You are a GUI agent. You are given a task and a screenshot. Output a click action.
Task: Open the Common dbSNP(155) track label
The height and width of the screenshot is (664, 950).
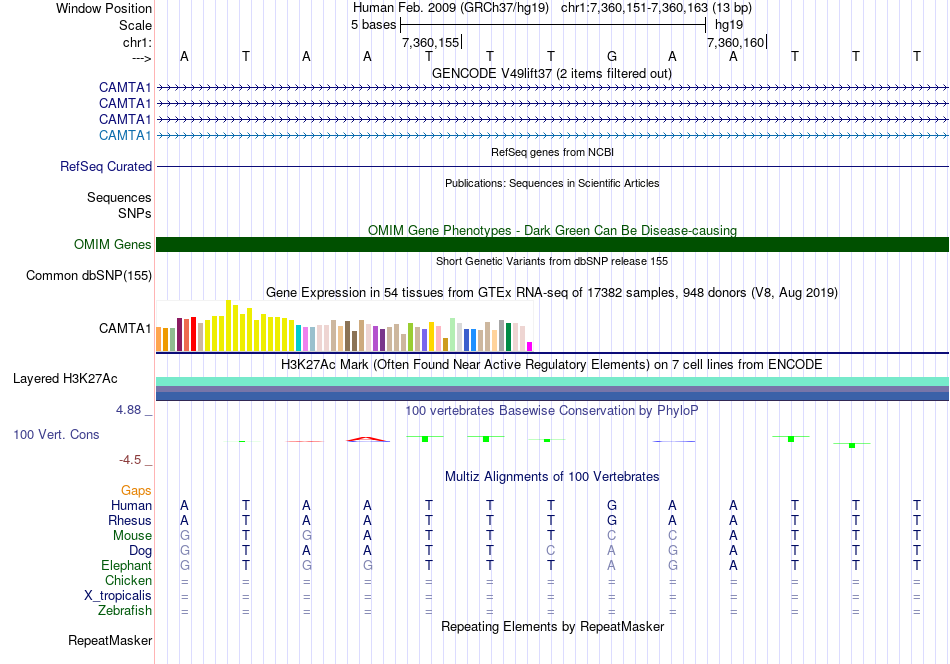(x=88, y=275)
